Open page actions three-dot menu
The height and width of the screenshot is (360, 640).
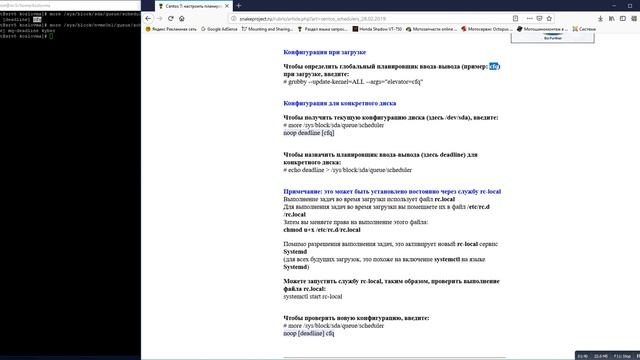pyautogui.click(x=529, y=18)
